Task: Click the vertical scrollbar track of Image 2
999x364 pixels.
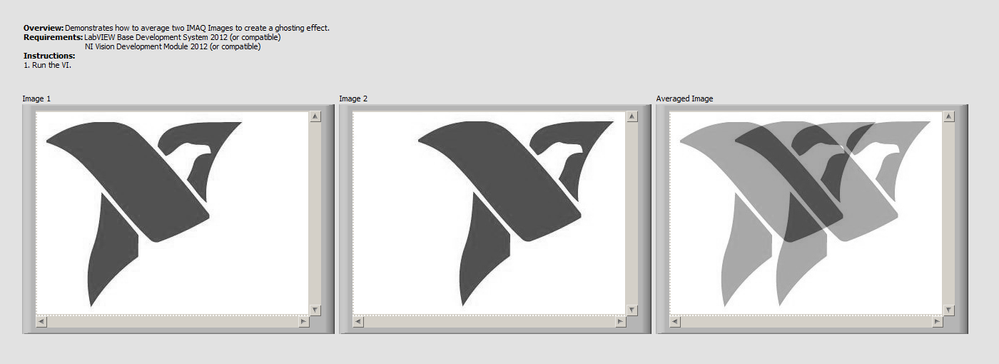Action: pyautogui.click(x=631, y=213)
